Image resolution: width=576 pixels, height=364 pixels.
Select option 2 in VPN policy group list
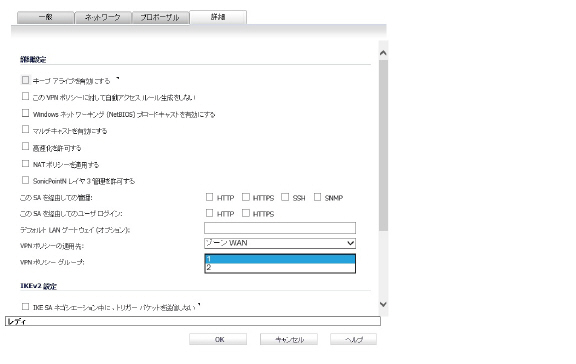280,268
